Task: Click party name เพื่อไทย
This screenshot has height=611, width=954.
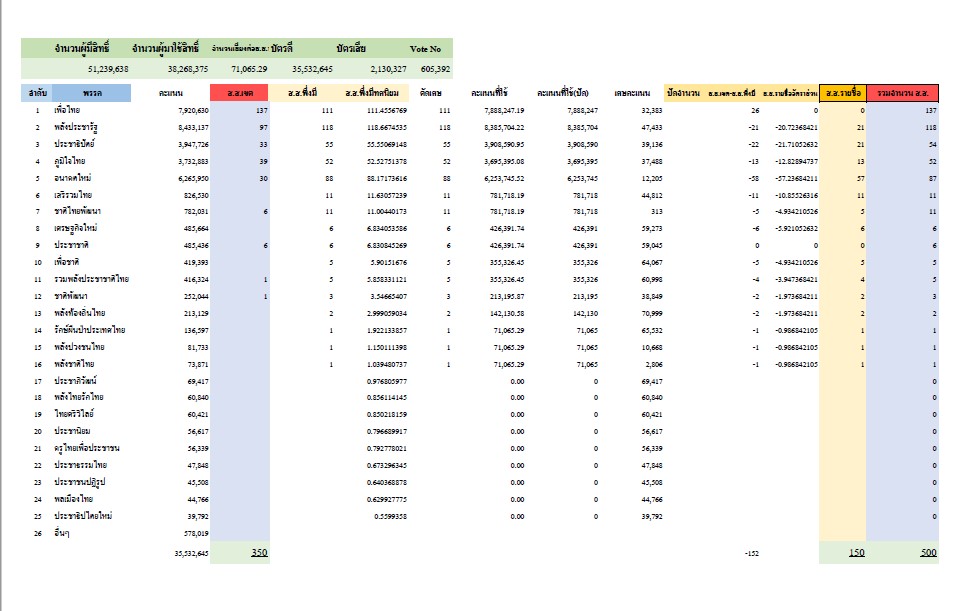Action: coord(66,110)
